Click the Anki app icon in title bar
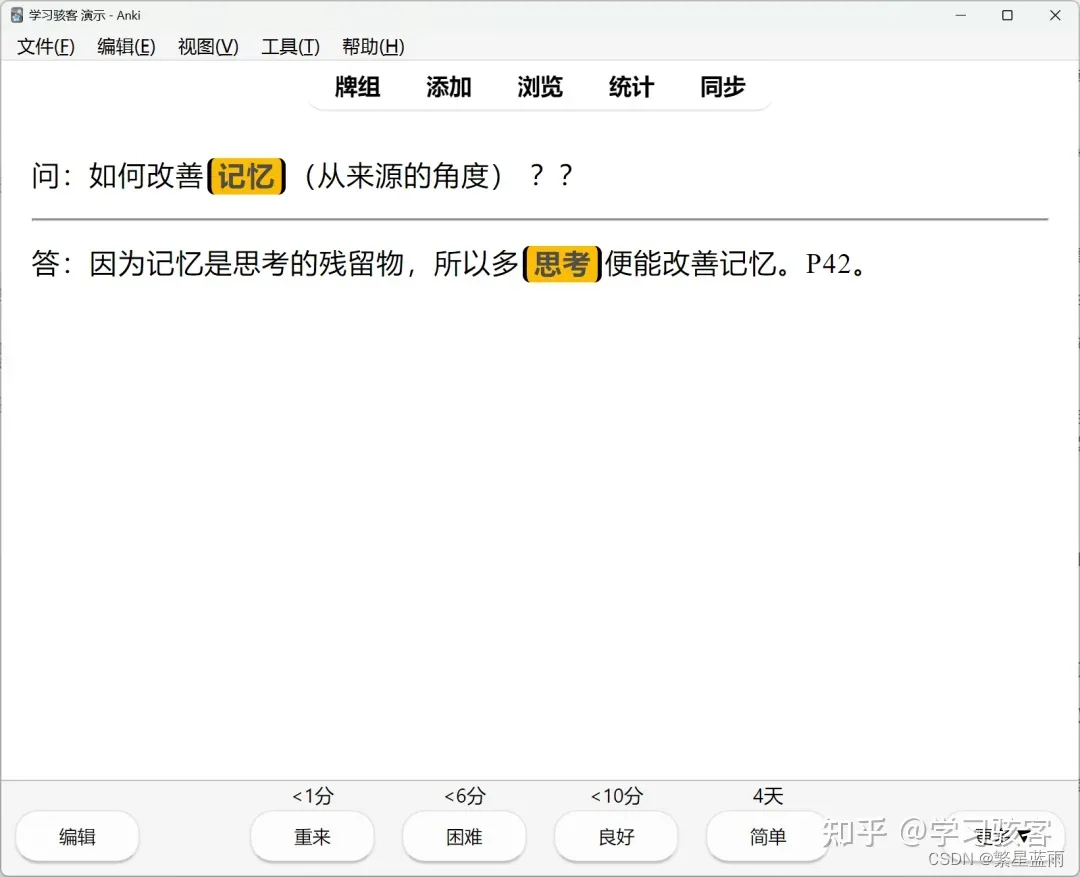1080x877 pixels. 17,15
